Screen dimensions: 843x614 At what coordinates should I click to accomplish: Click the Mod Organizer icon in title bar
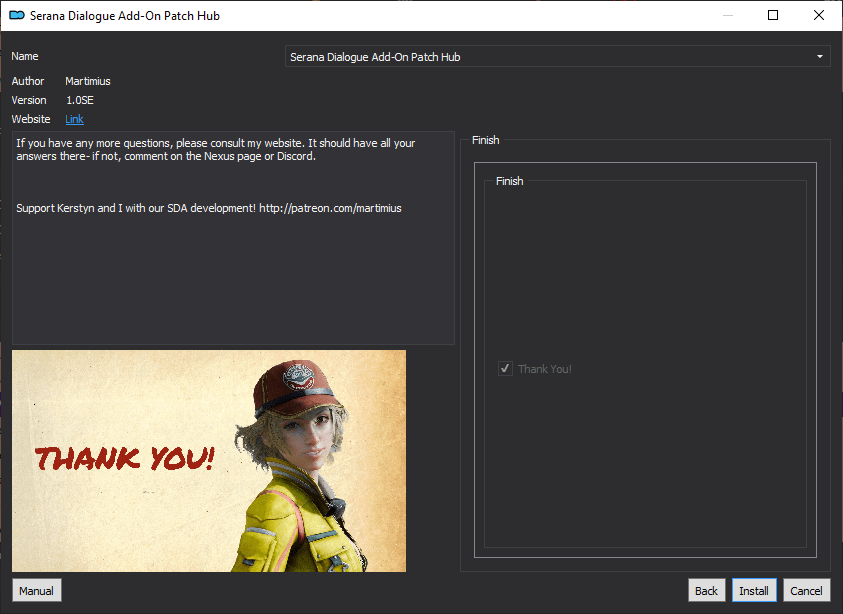click(17, 16)
